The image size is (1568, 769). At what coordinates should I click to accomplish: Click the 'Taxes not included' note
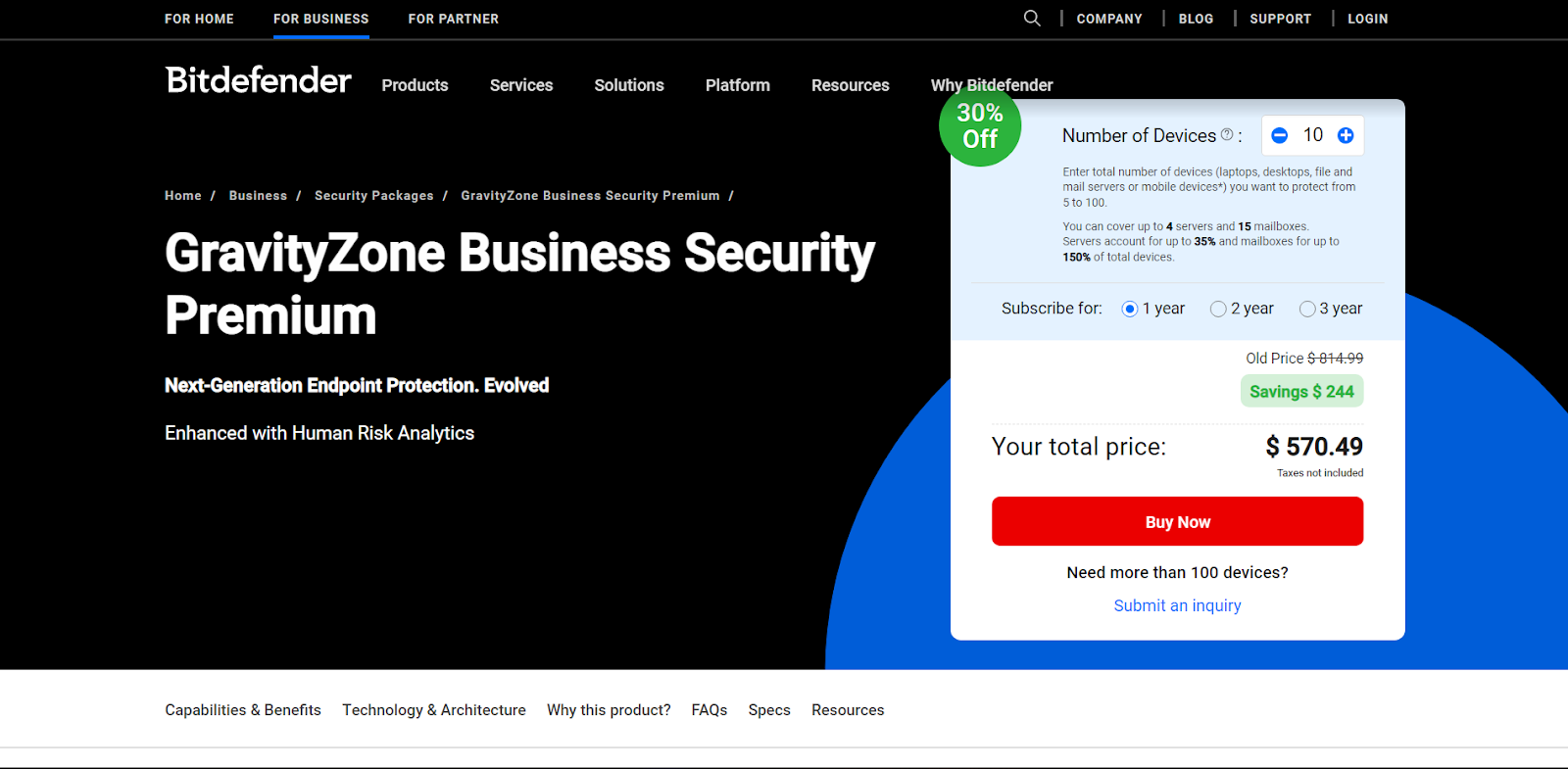[1320, 473]
